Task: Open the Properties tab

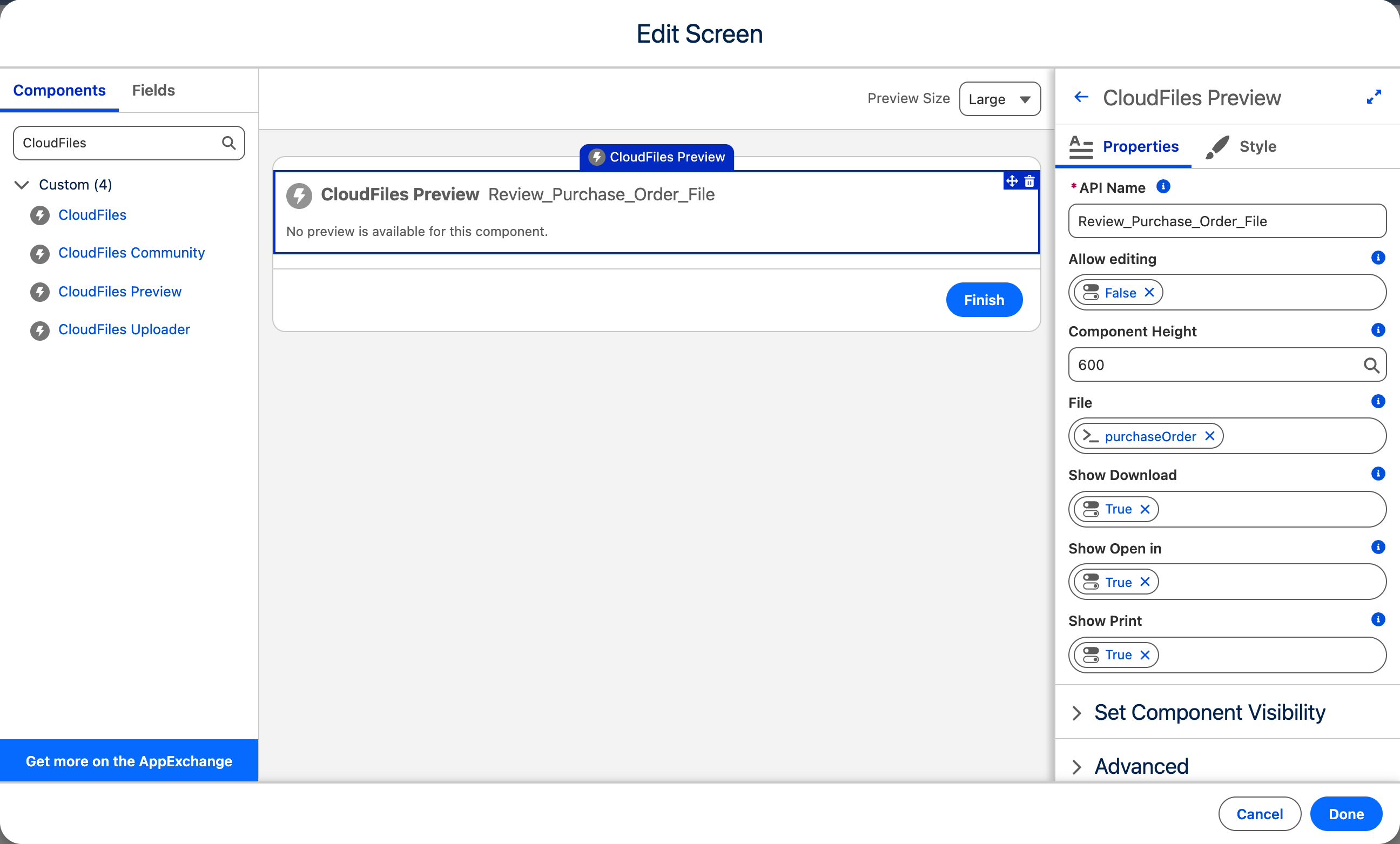Action: (x=1123, y=146)
